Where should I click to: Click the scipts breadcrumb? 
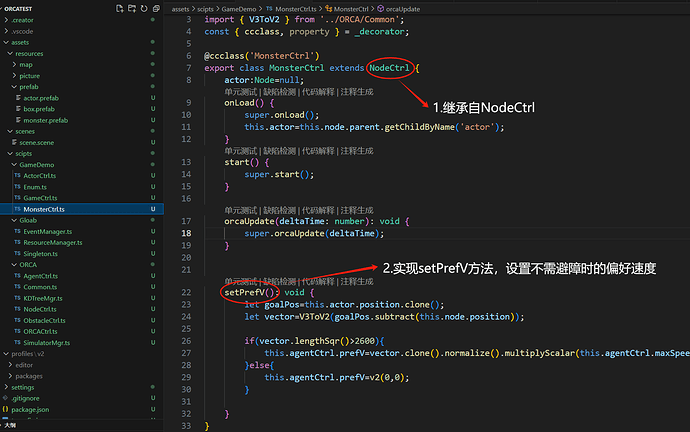(x=205, y=9)
